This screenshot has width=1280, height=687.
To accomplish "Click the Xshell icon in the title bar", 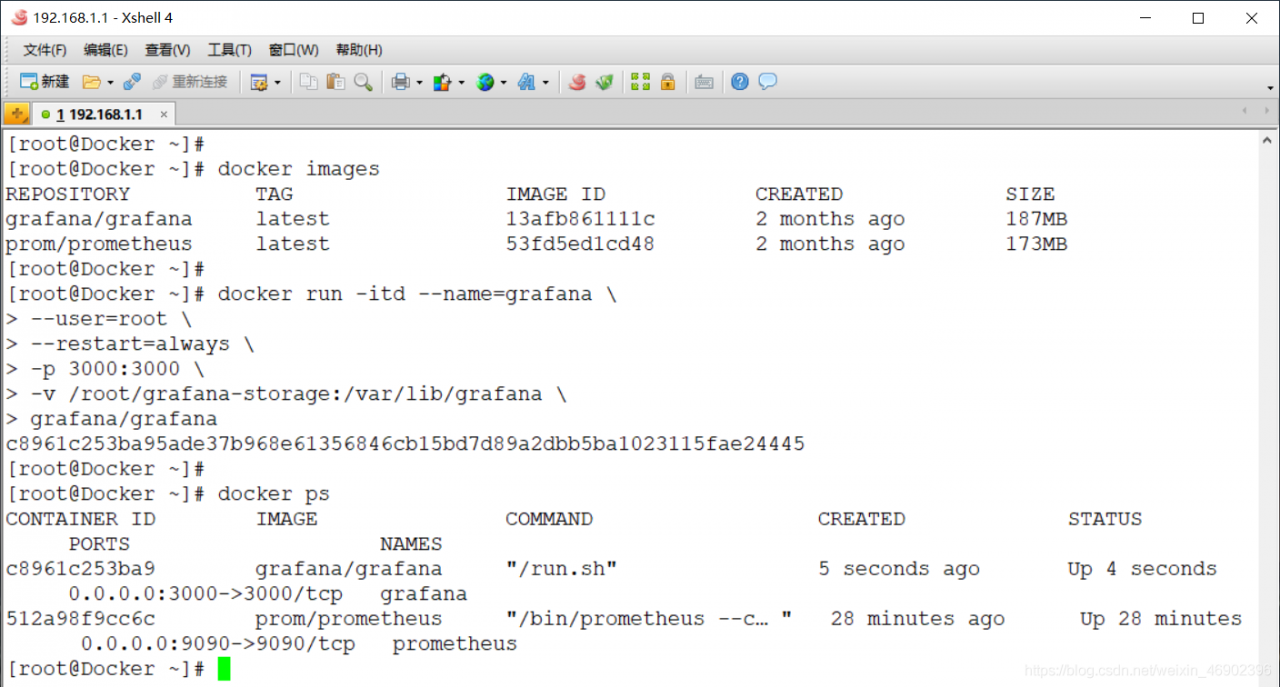I will [18, 17].
